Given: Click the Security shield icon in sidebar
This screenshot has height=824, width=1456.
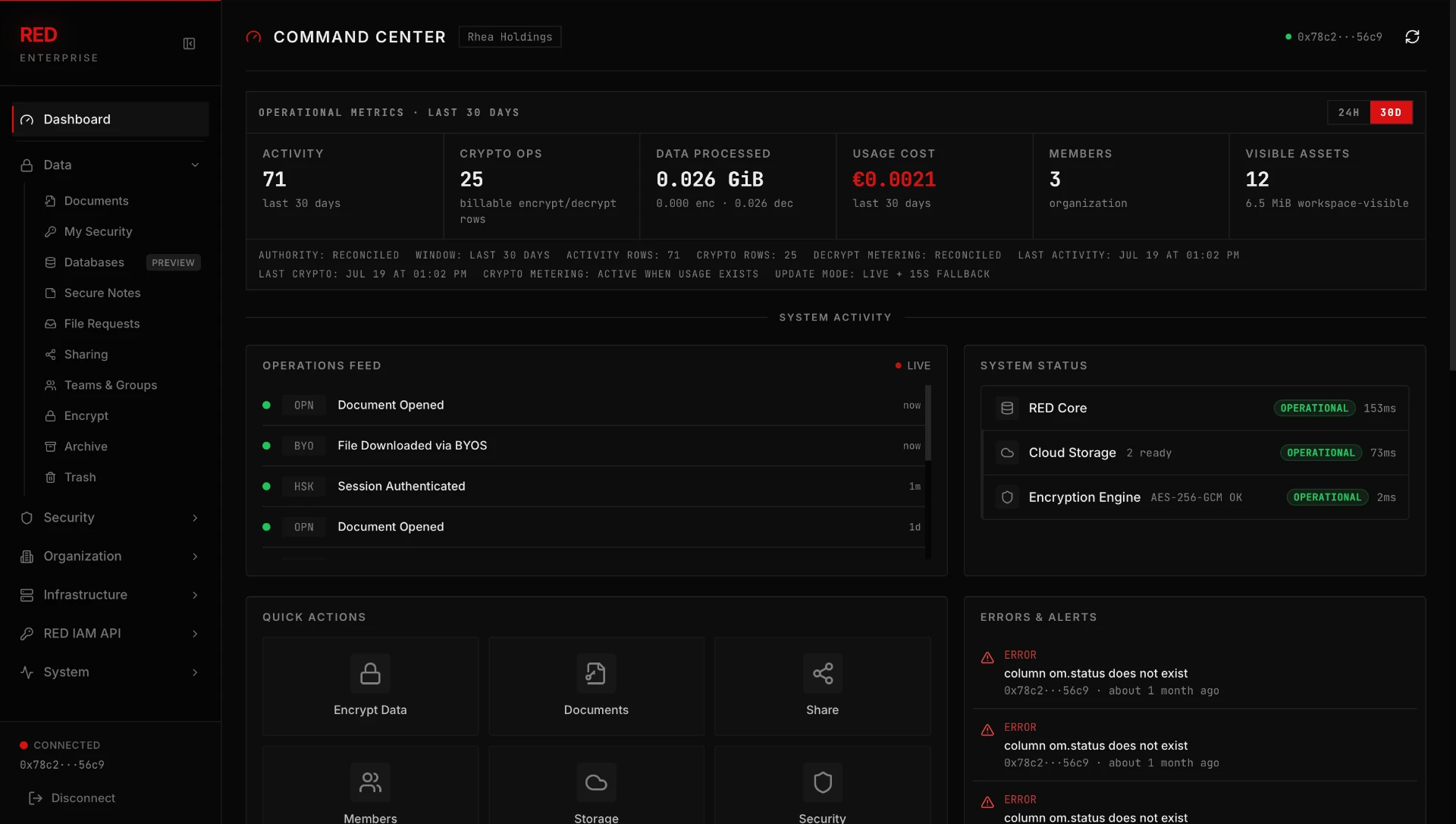Looking at the screenshot, I should 27,518.
